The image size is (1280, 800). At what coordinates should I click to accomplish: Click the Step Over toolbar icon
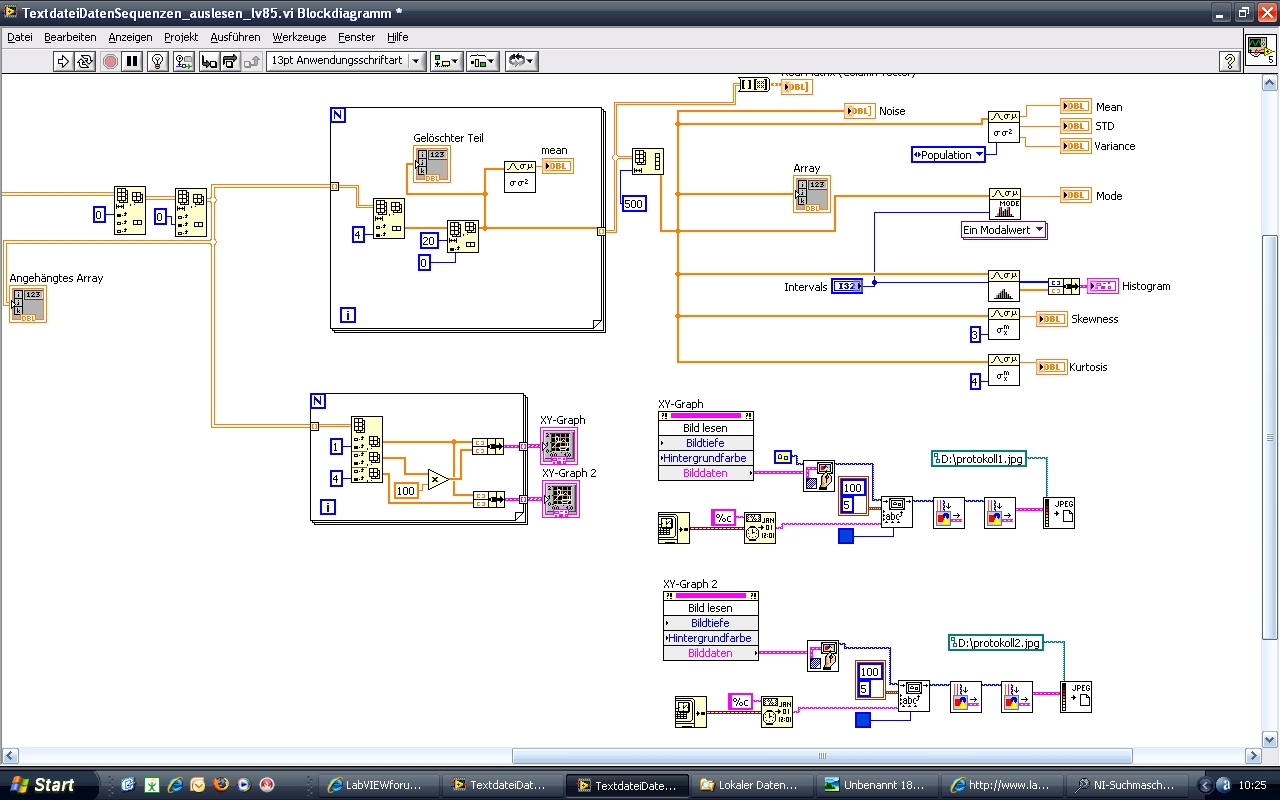[230, 61]
